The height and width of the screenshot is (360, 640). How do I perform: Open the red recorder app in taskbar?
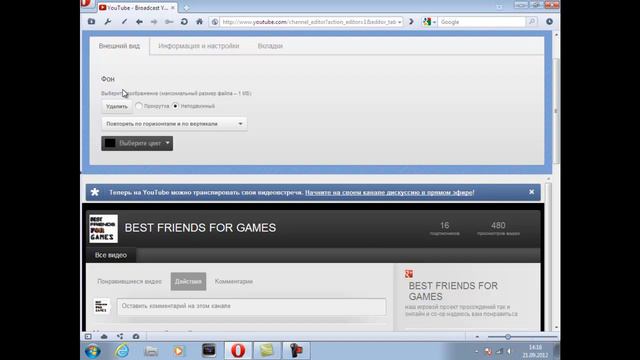296,351
